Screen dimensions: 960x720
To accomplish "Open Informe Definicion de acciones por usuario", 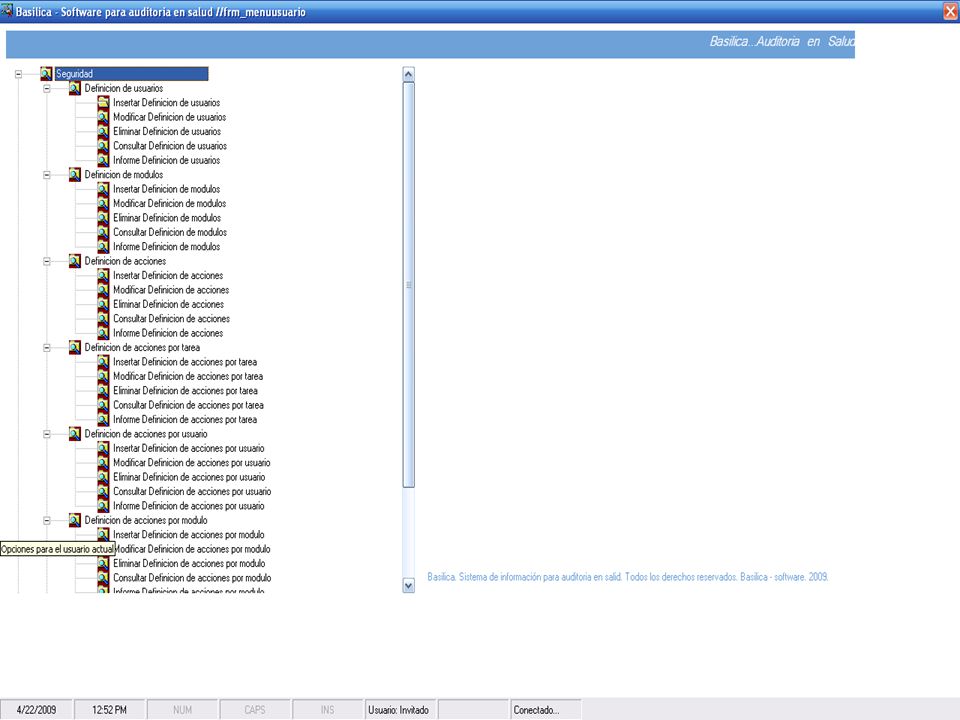I will (x=189, y=506).
